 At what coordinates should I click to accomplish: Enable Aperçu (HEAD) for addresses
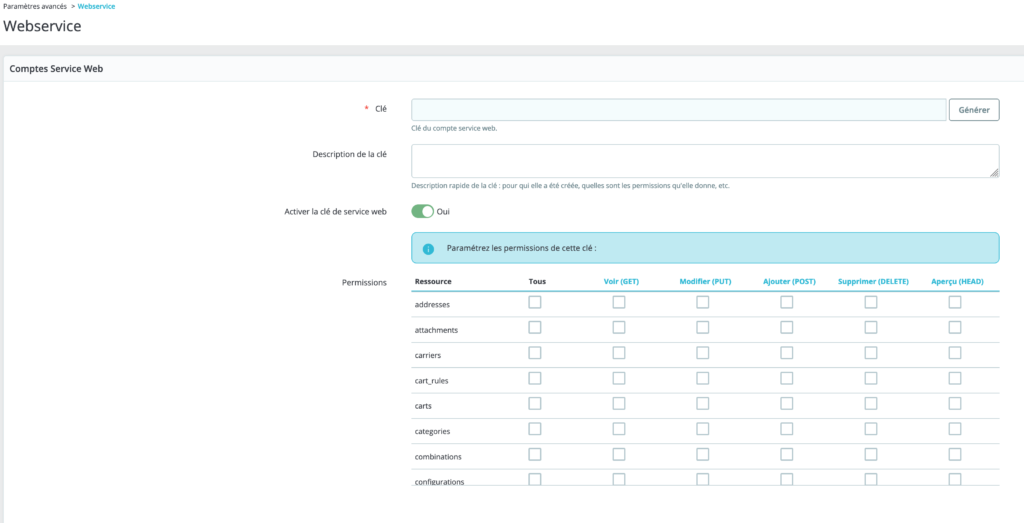[955, 302]
